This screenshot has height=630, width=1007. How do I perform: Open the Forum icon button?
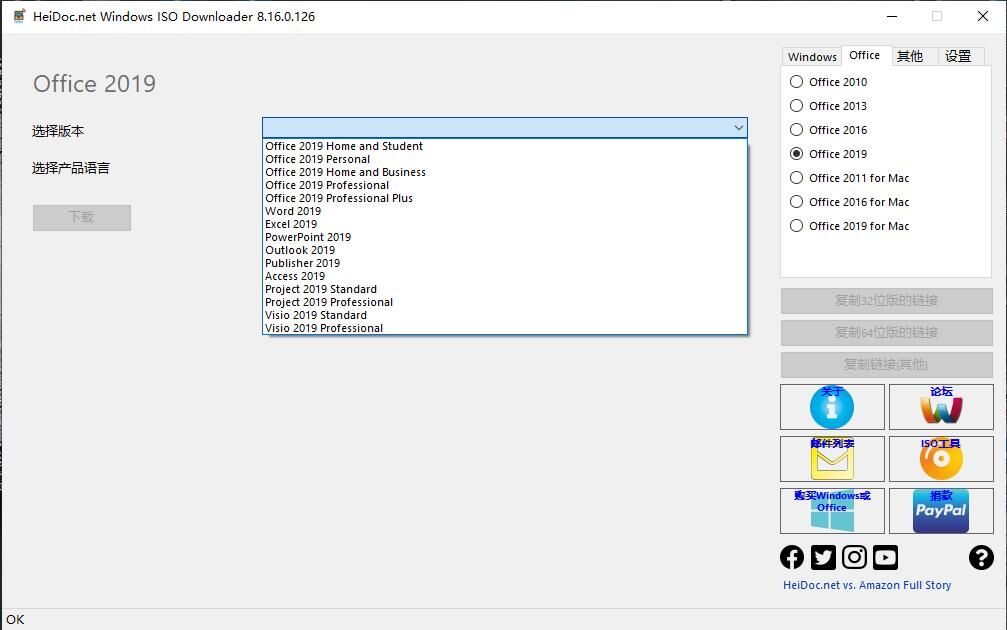(x=941, y=407)
